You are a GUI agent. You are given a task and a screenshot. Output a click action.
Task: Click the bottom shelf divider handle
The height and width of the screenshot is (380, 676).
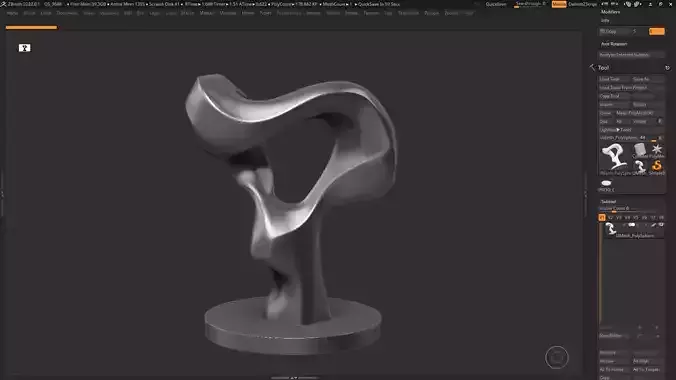point(294,378)
